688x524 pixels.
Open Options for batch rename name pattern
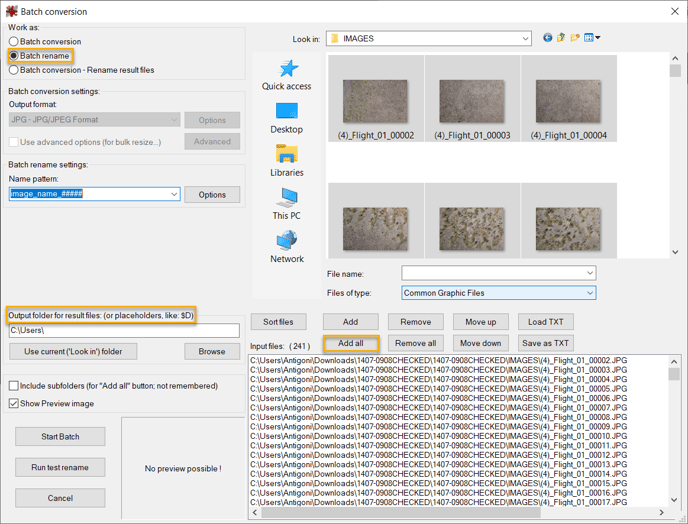(212, 194)
